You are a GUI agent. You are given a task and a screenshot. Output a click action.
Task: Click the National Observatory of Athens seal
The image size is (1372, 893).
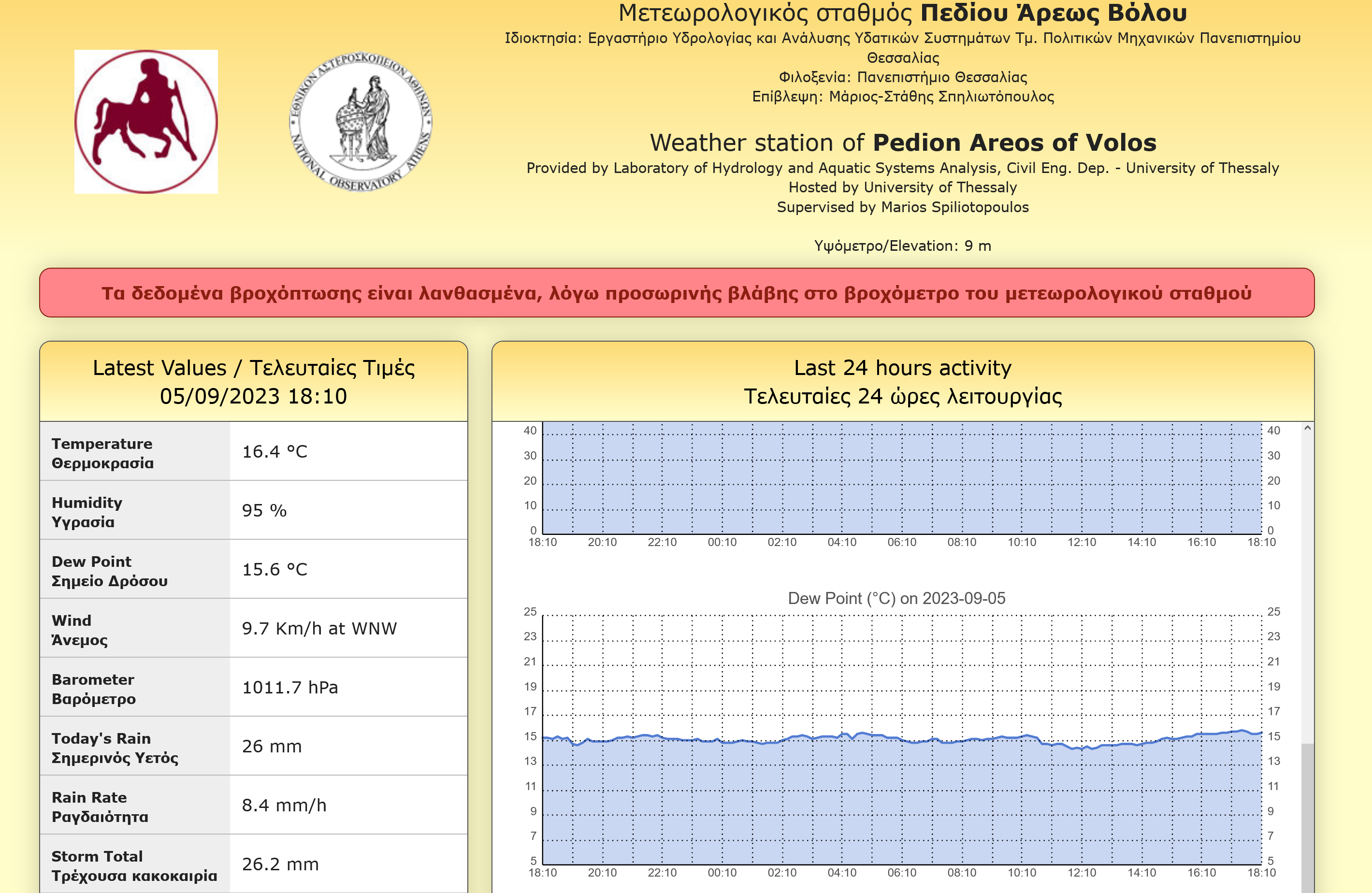point(361,122)
